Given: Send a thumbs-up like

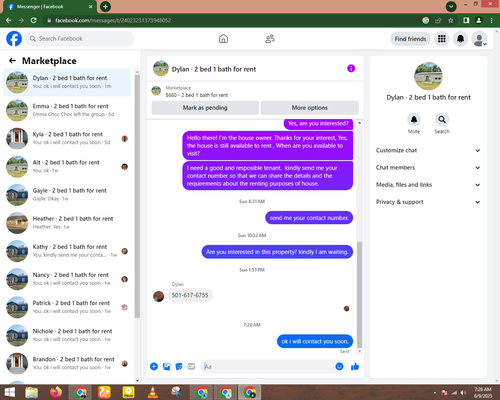Looking at the screenshot, I should (x=355, y=367).
